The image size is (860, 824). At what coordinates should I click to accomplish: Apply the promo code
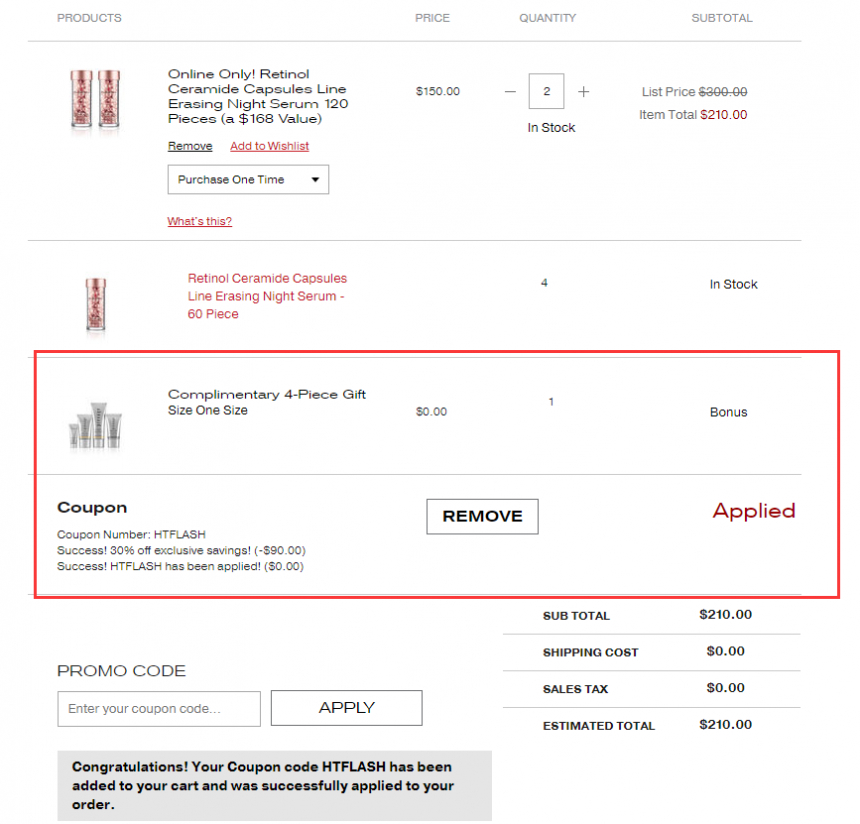click(x=347, y=708)
